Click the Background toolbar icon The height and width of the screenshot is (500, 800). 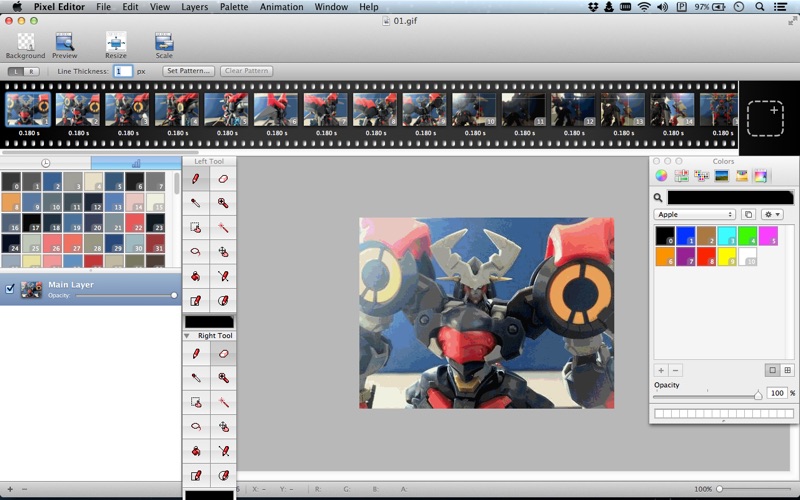coord(25,42)
